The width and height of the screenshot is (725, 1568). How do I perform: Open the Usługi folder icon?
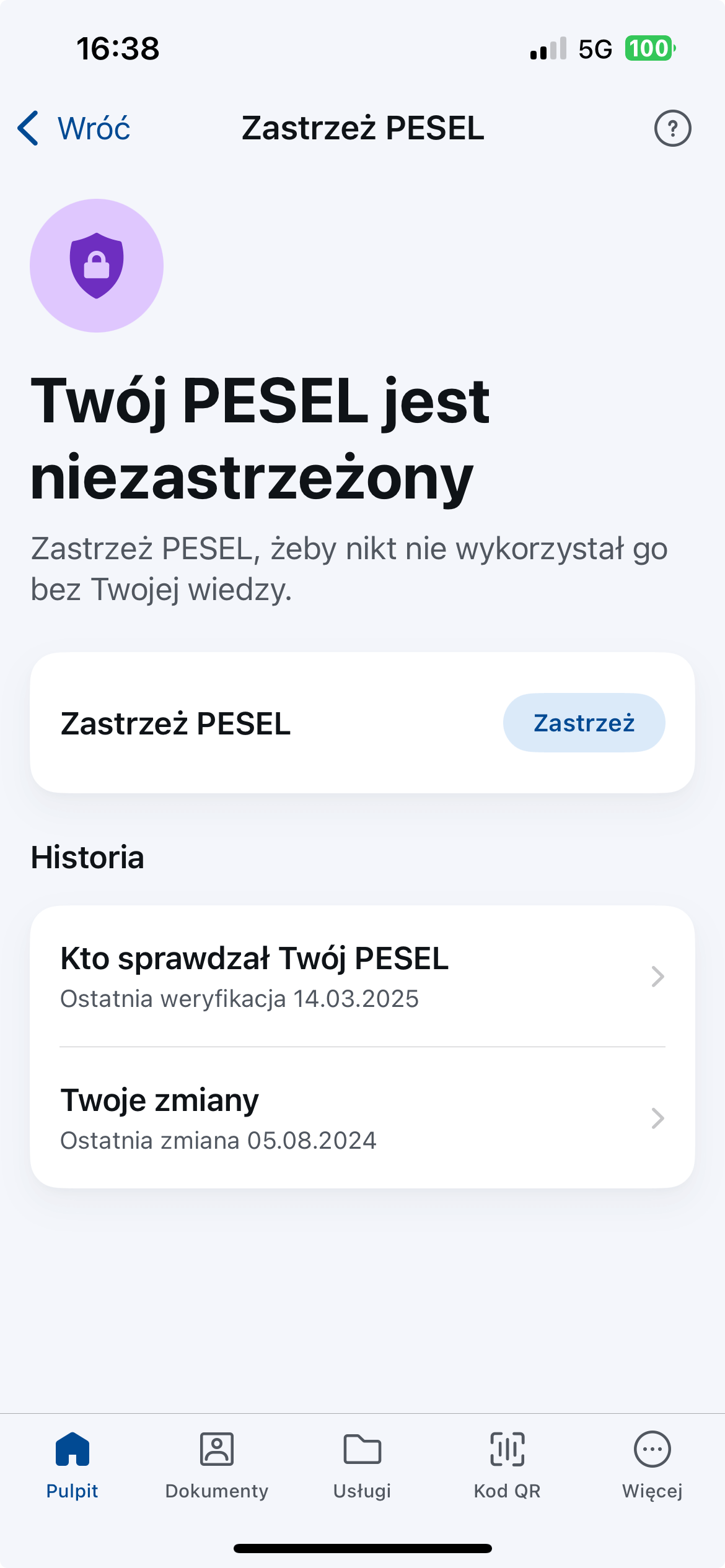point(362,1449)
